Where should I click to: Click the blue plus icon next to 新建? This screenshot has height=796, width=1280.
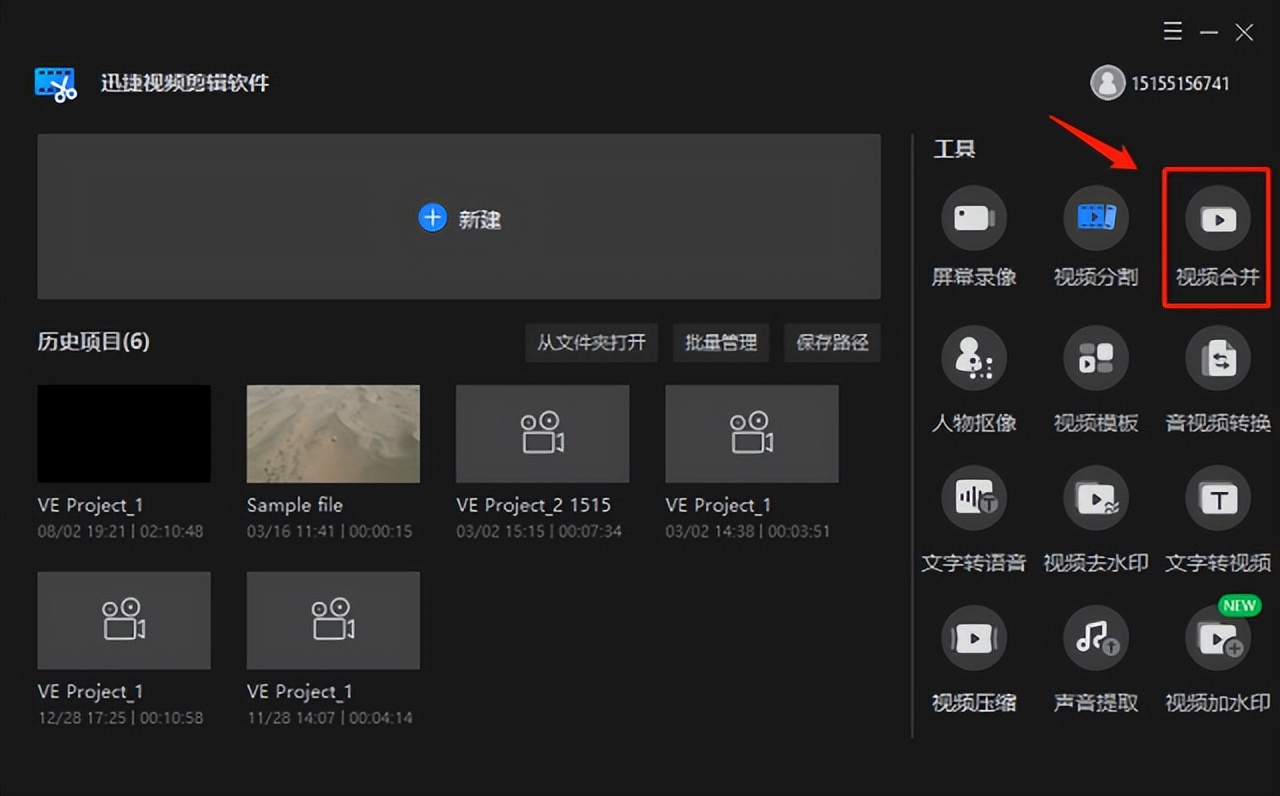pyautogui.click(x=432, y=218)
